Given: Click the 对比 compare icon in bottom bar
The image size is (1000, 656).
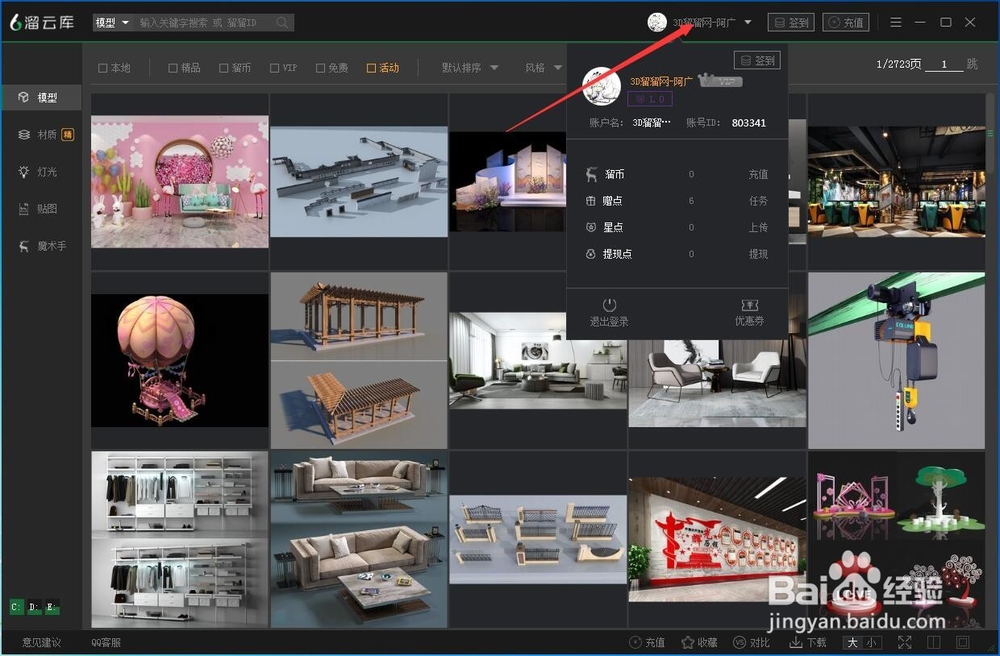Looking at the screenshot, I should 752,642.
